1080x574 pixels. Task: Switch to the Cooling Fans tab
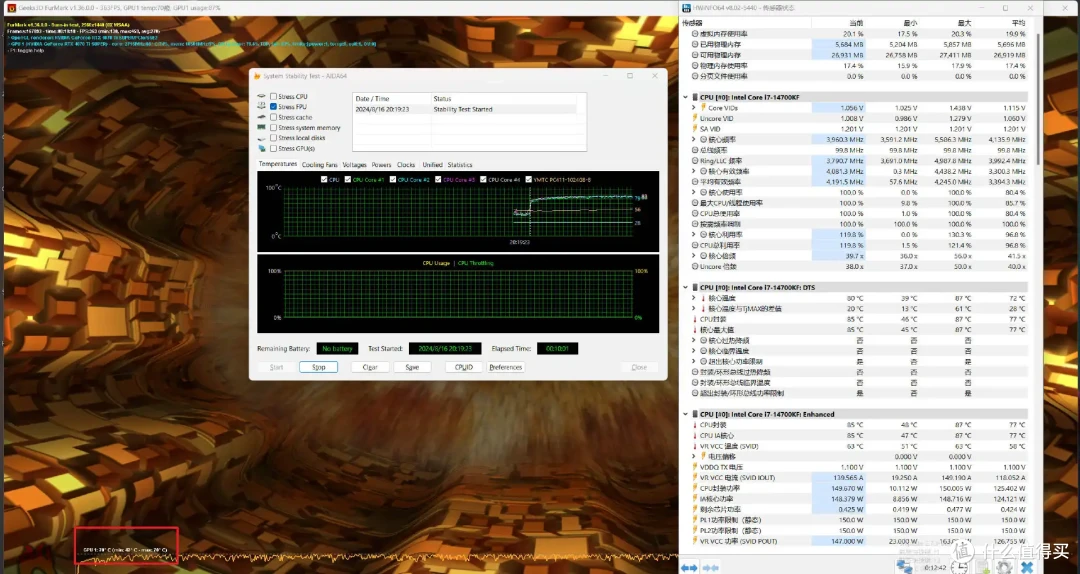point(320,165)
